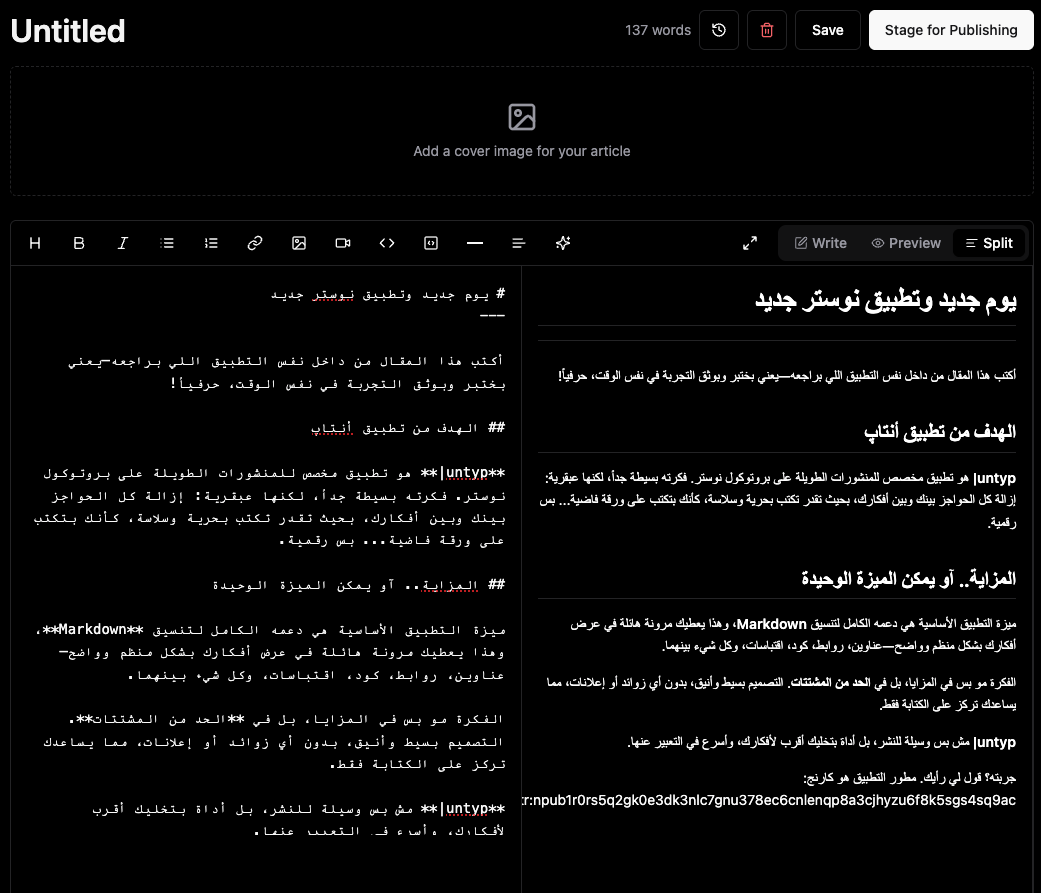Insert a heading with the H icon
Screen dimensions: 1041x893
click(35, 243)
